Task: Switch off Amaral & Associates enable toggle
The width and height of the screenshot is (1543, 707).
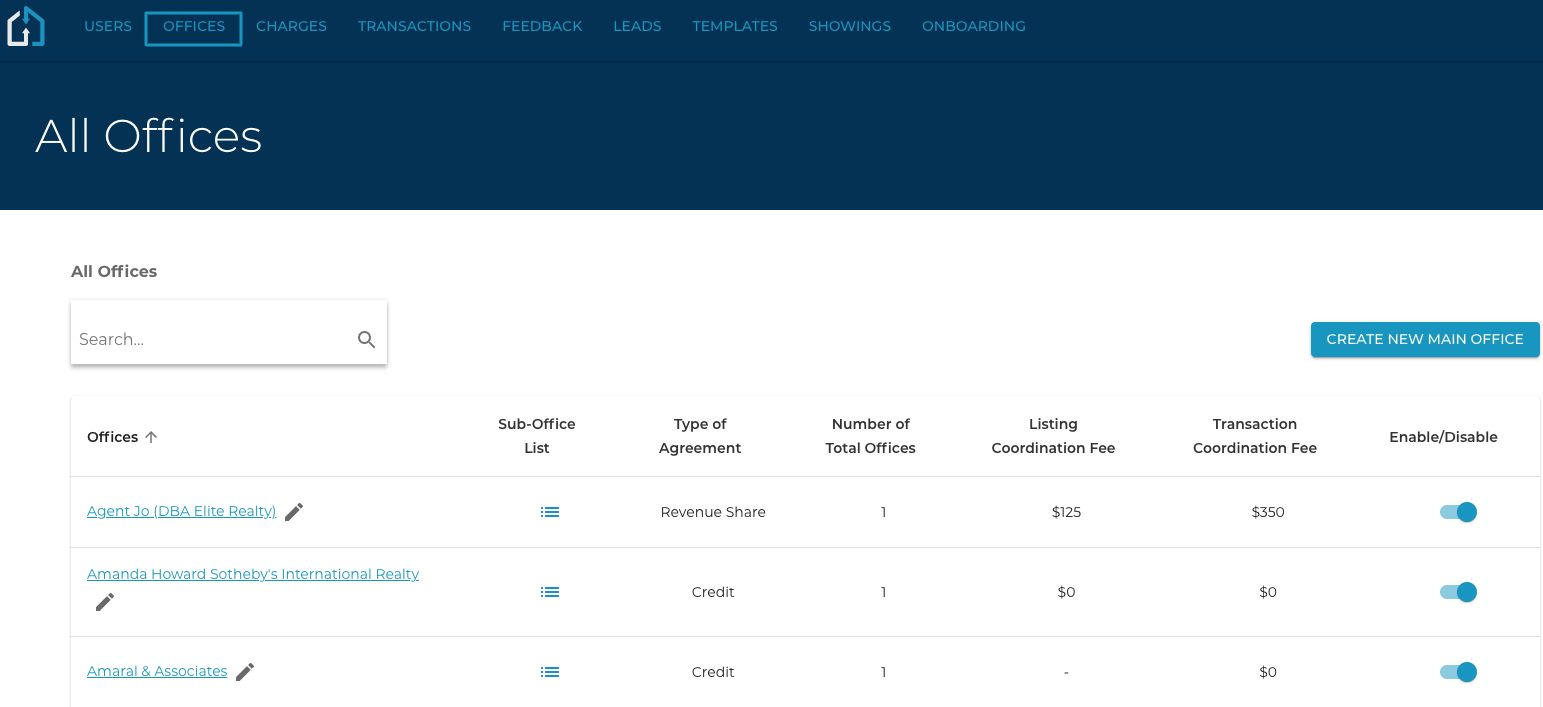Action: (1458, 672)
